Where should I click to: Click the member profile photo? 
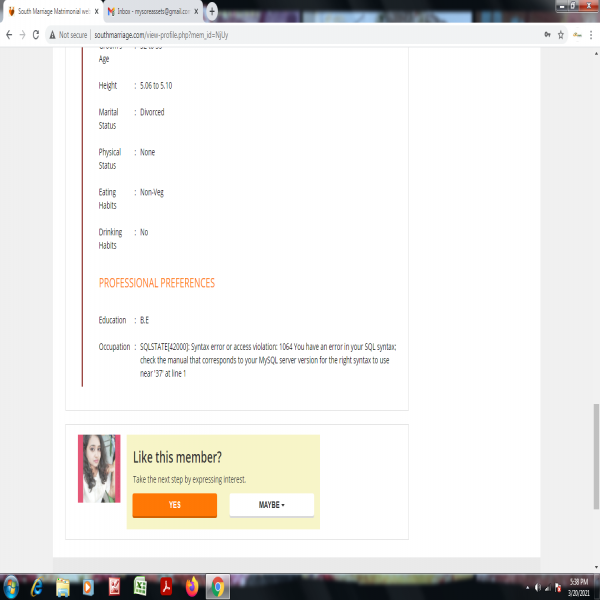point(99,468)
